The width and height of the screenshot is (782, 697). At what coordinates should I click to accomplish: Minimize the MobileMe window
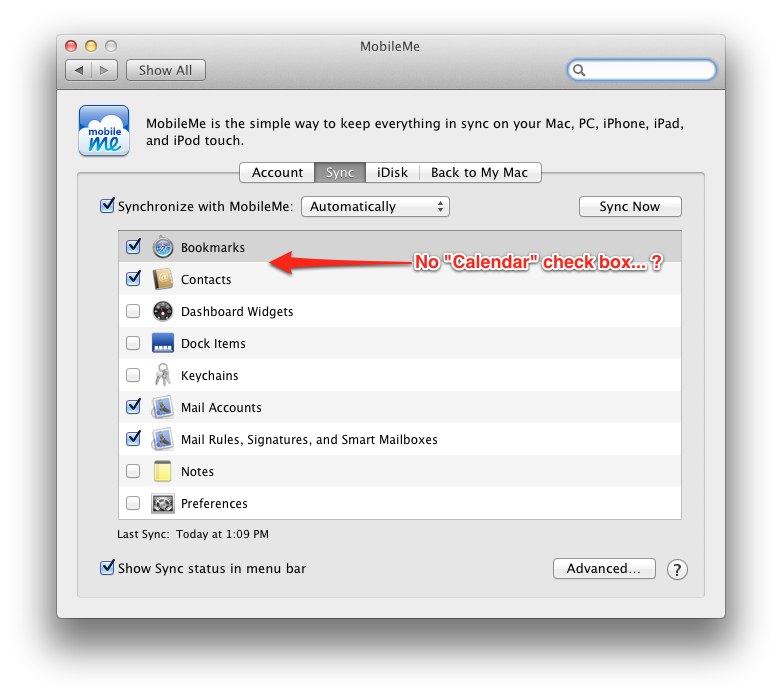91,46
